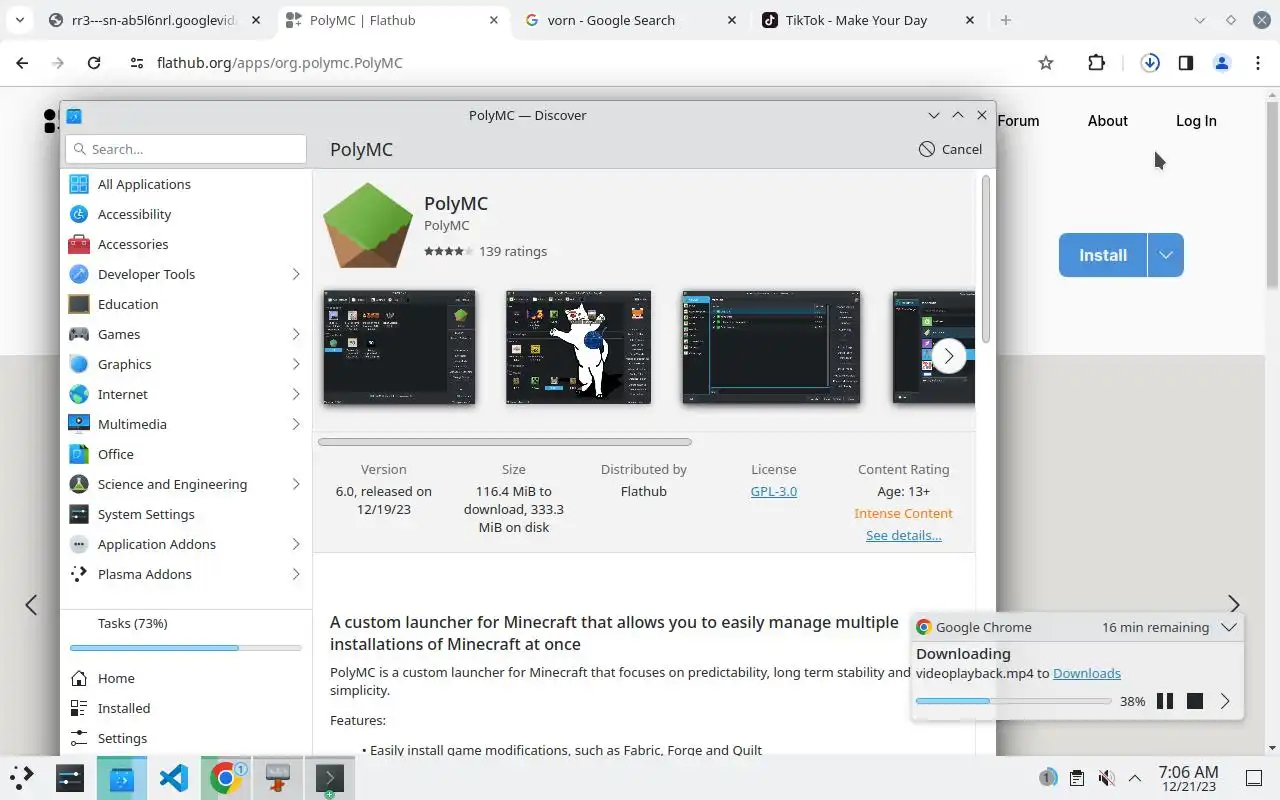Screen dimensions: 1280x800
Task: Expand Graphics chevron arrow
Action: tap(296, 364)
